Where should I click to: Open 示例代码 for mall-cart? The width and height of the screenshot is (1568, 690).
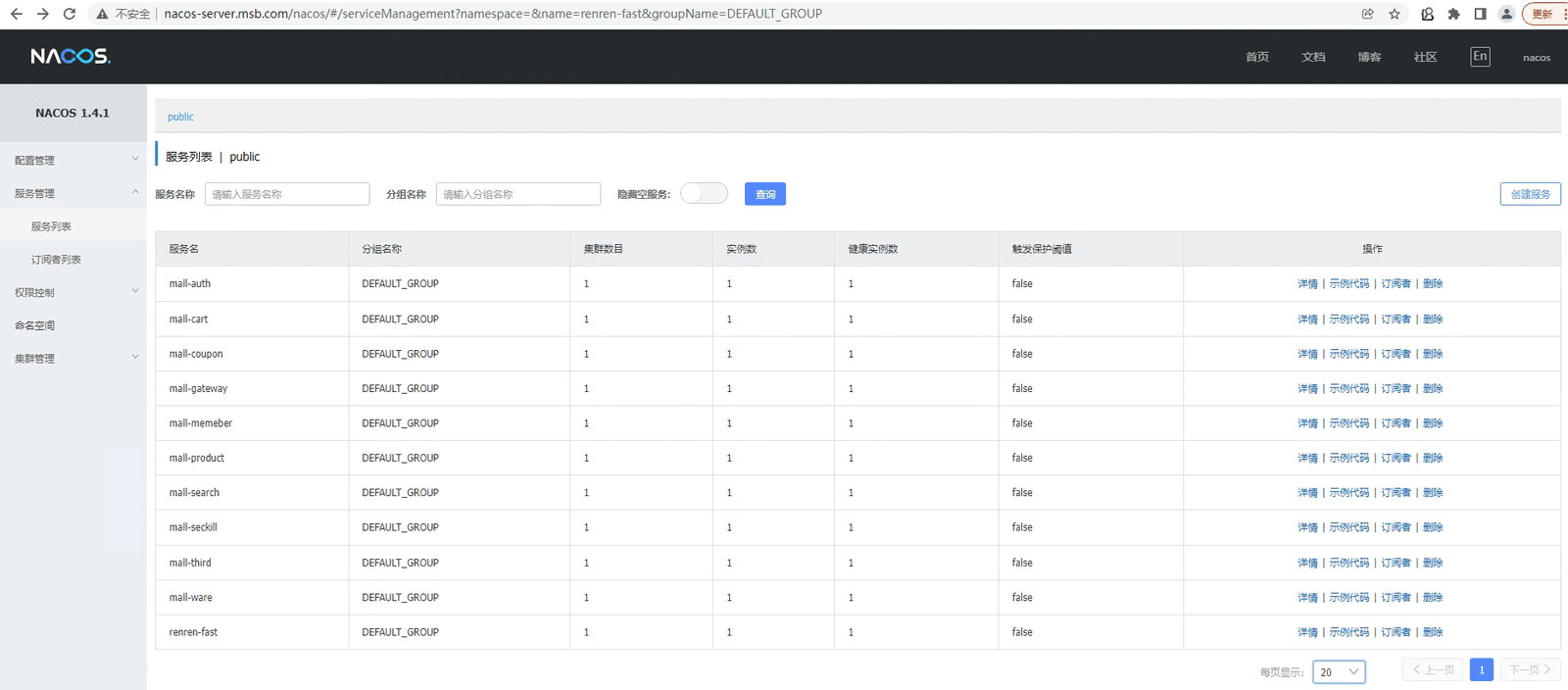(1348, 319)
